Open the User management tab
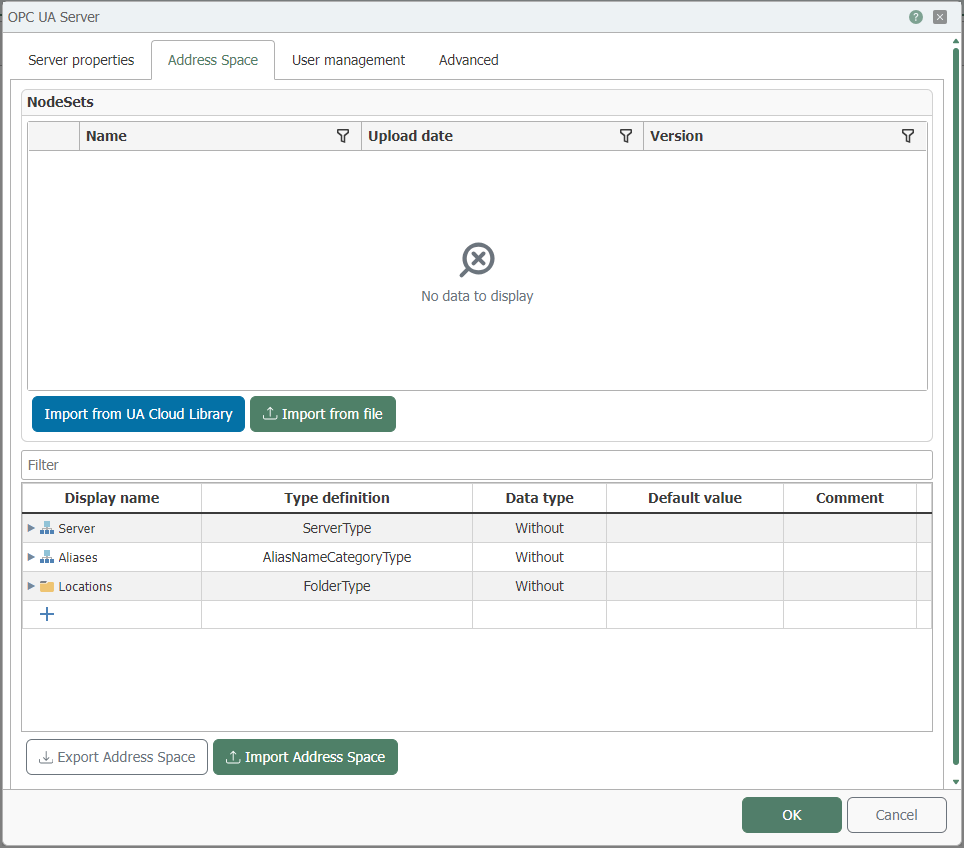This screenshot has width=964, height=848. click(348, 60)
